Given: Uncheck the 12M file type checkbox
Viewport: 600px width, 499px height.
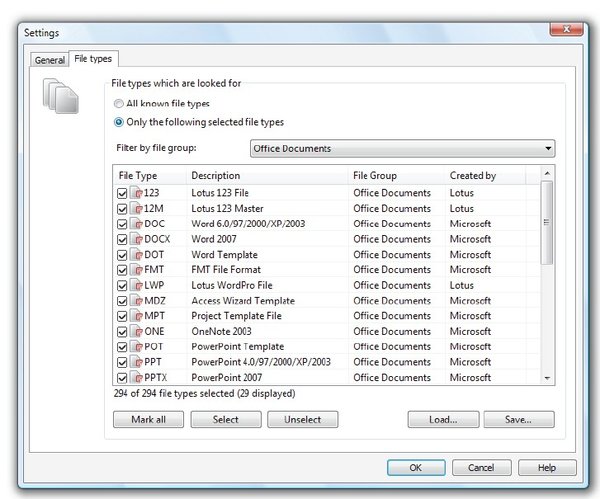Looking at the screenshot, I should point(122,209).
